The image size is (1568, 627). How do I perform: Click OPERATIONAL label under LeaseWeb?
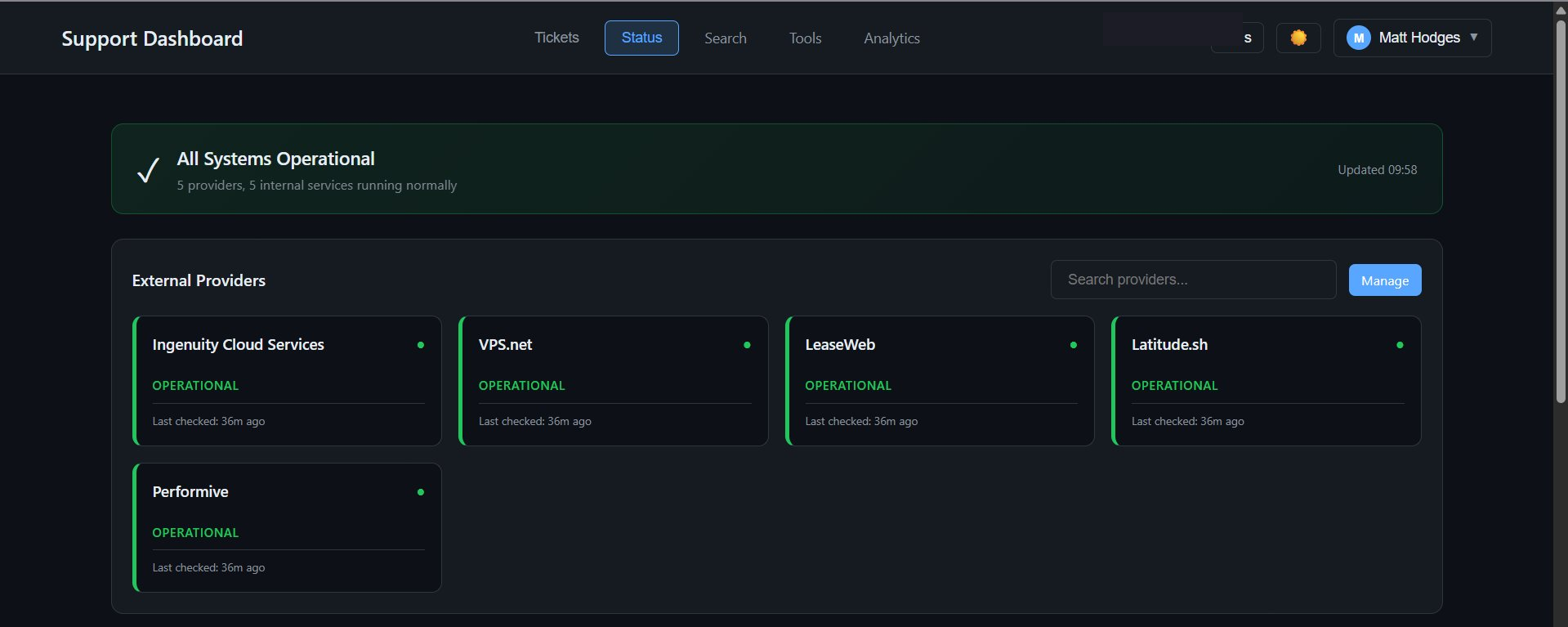[848, 385]
